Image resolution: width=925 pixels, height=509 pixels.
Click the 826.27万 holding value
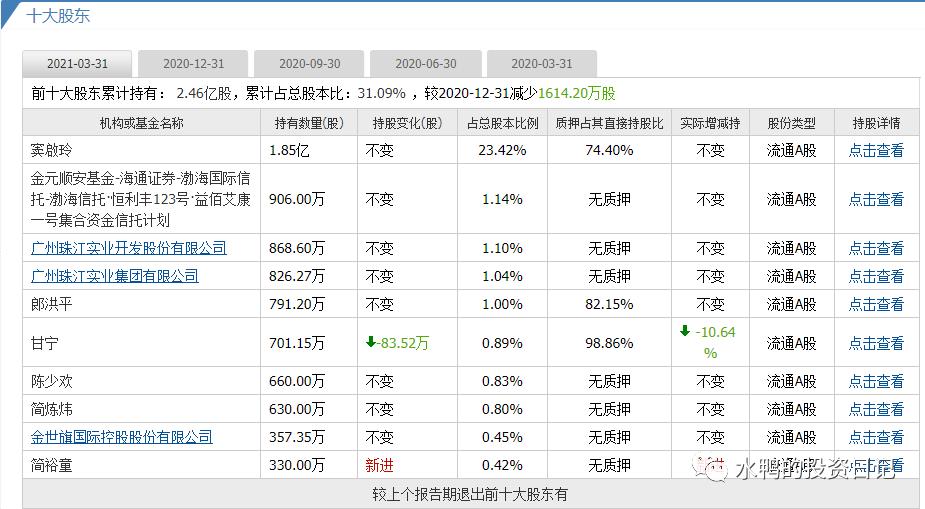pyautogui.click(x=297, y=276)
